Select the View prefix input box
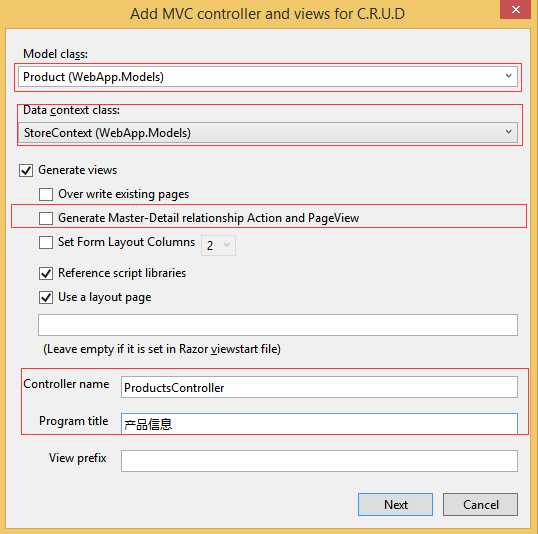Screen dimensions: 538x534 pos(319,461)
